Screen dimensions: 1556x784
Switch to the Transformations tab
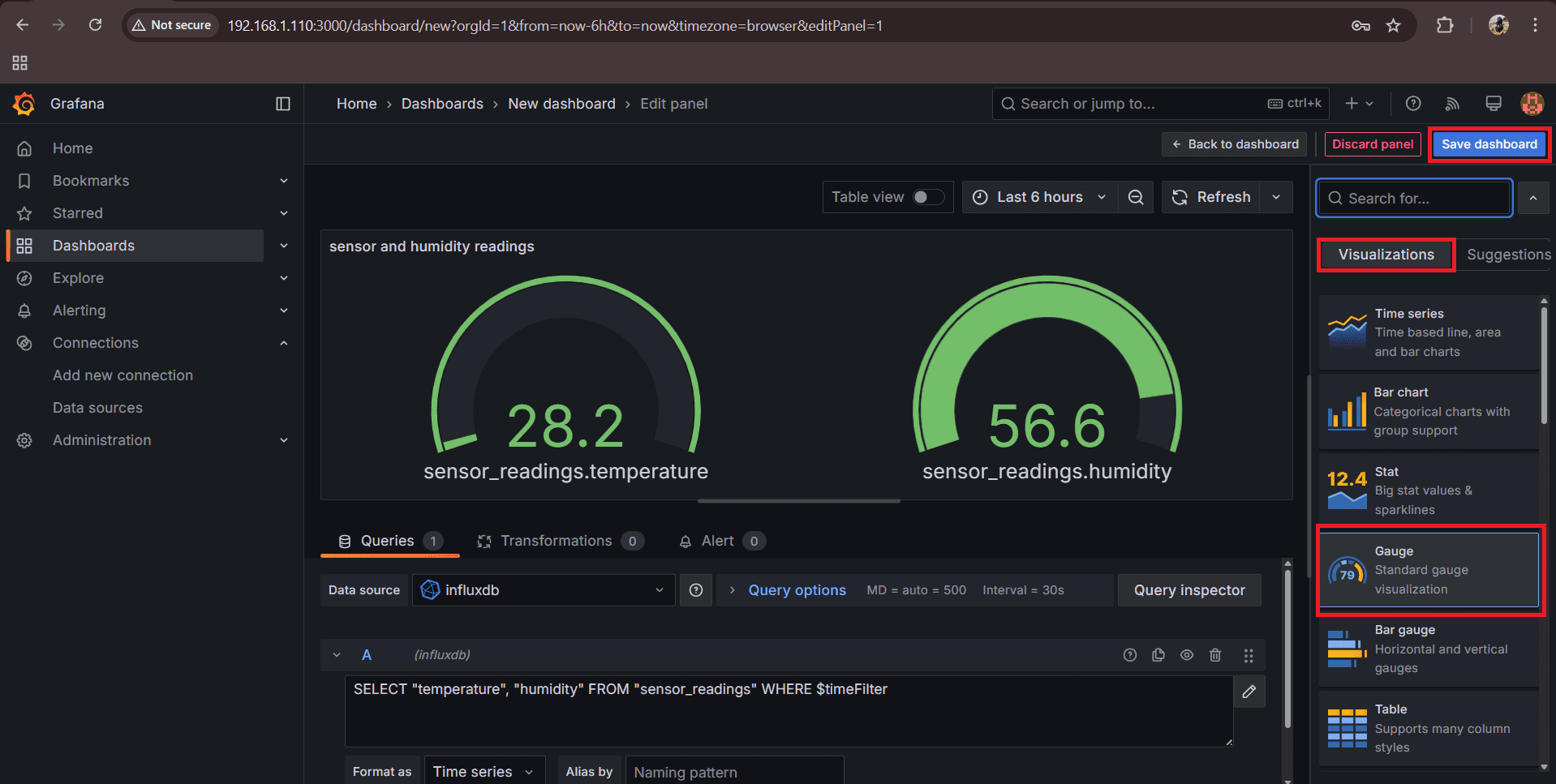(557, 540)
